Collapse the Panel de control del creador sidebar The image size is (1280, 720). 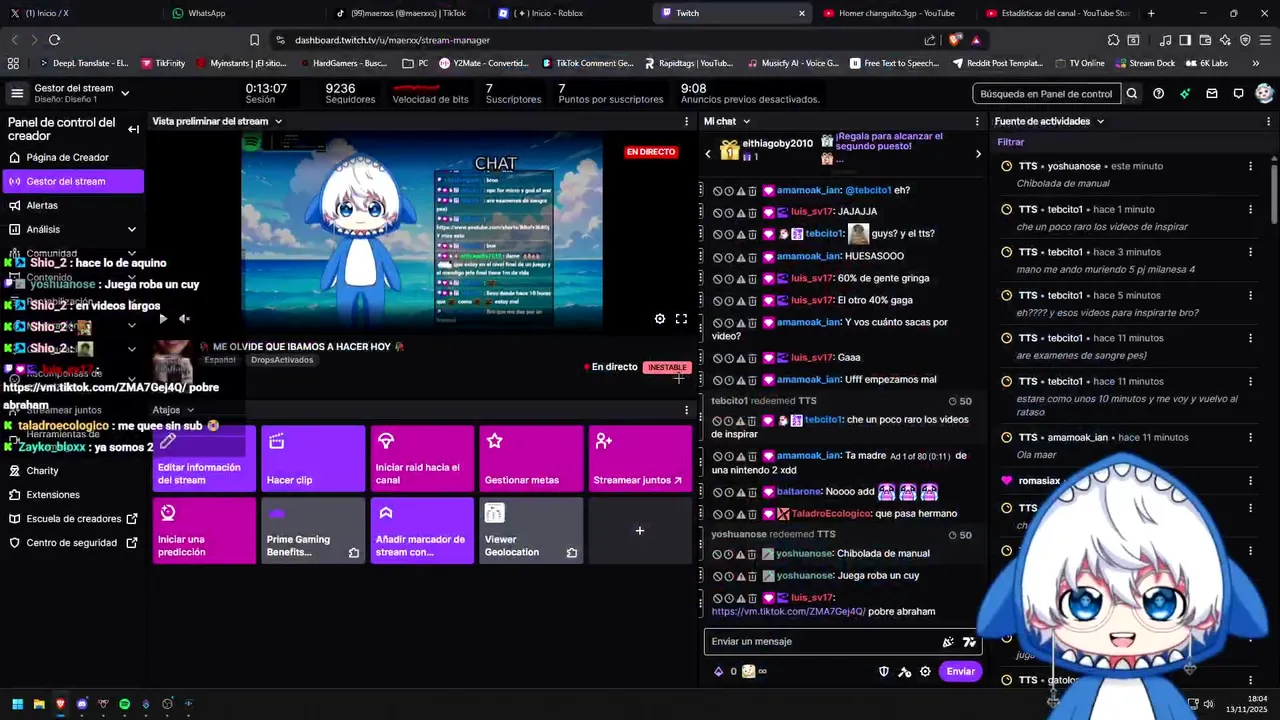click(x=133, y=129)
